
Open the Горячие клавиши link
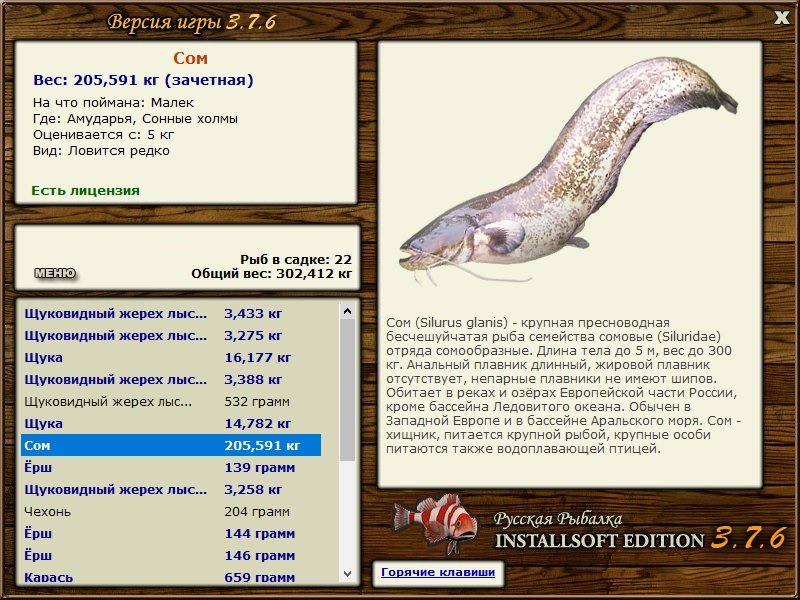438,572
